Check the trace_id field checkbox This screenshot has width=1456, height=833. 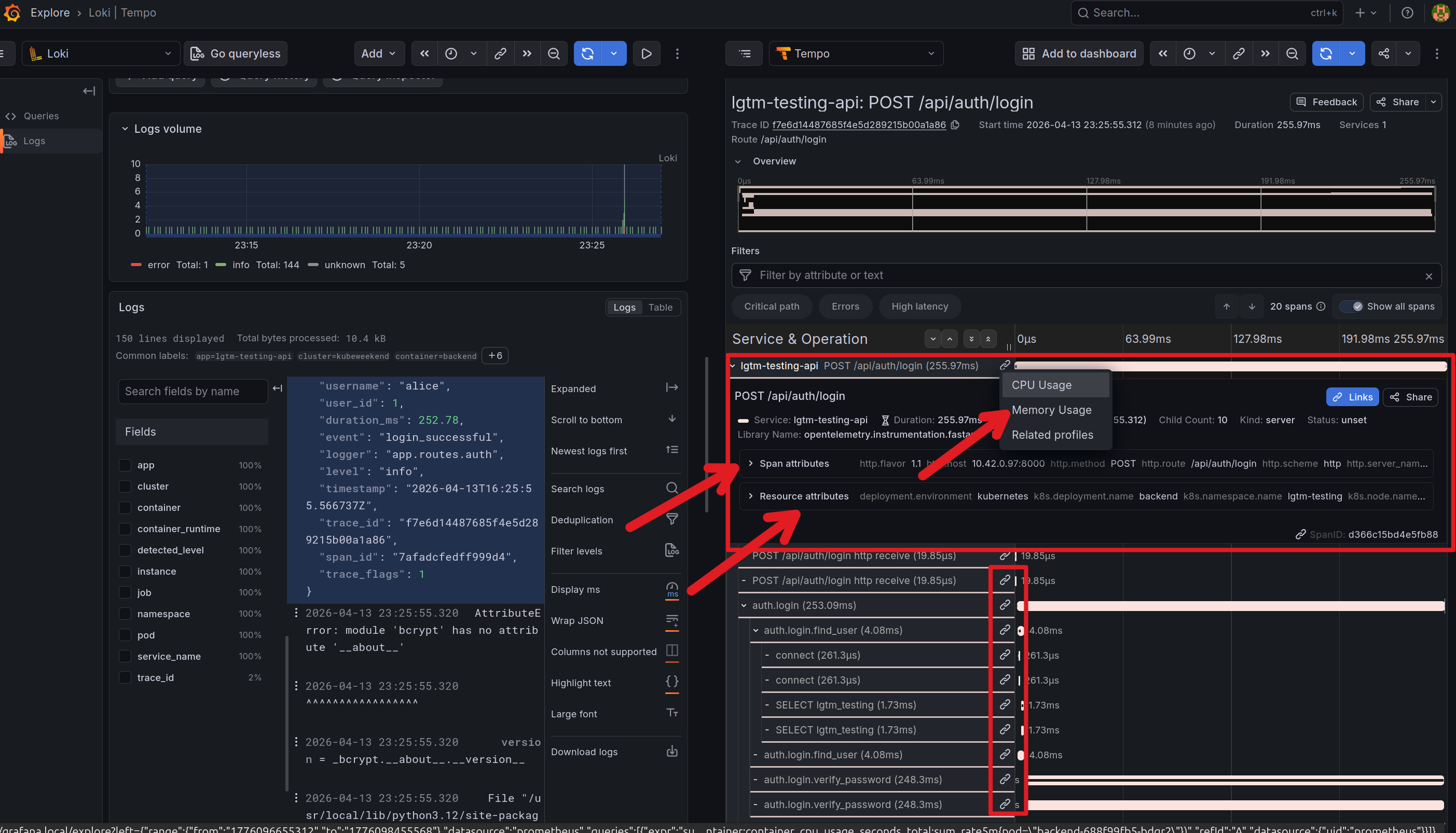point(125,677)
